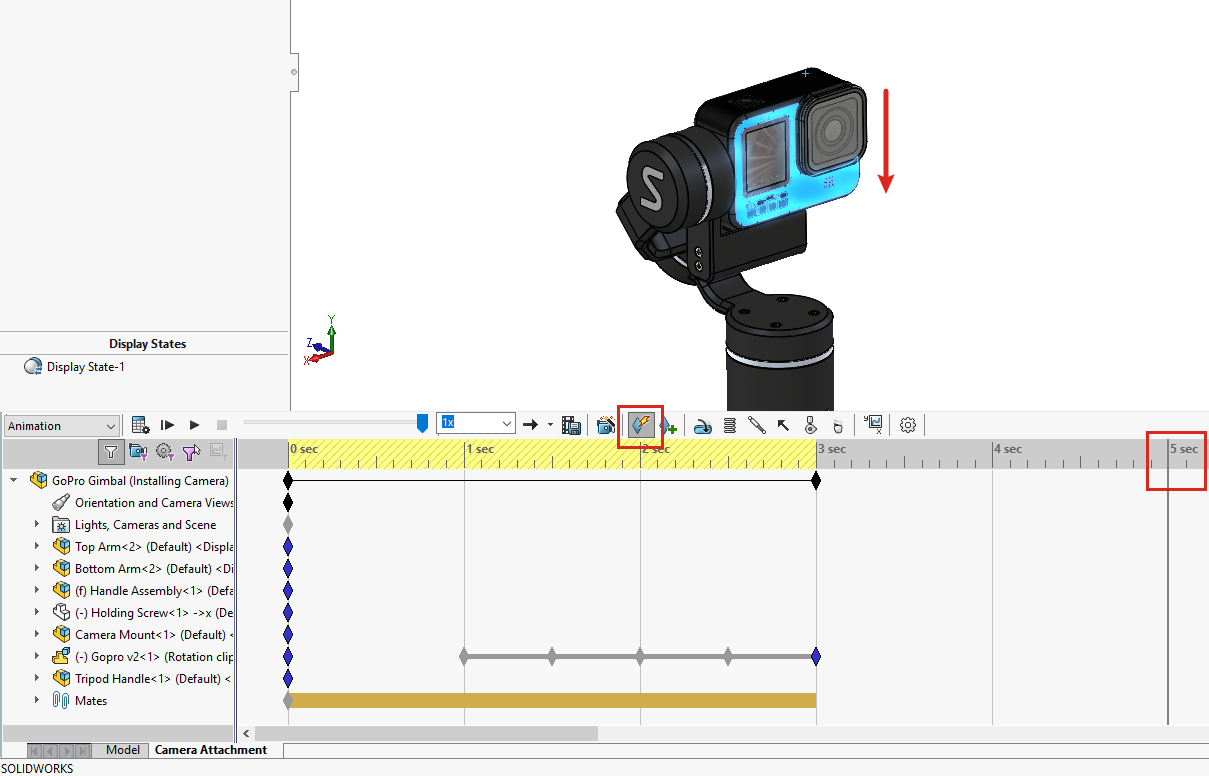Open the Save Animation dialog
Image resolution: width=1209 pixels, height=776 pixels.
pyautogui.click(x=572, y=426)
